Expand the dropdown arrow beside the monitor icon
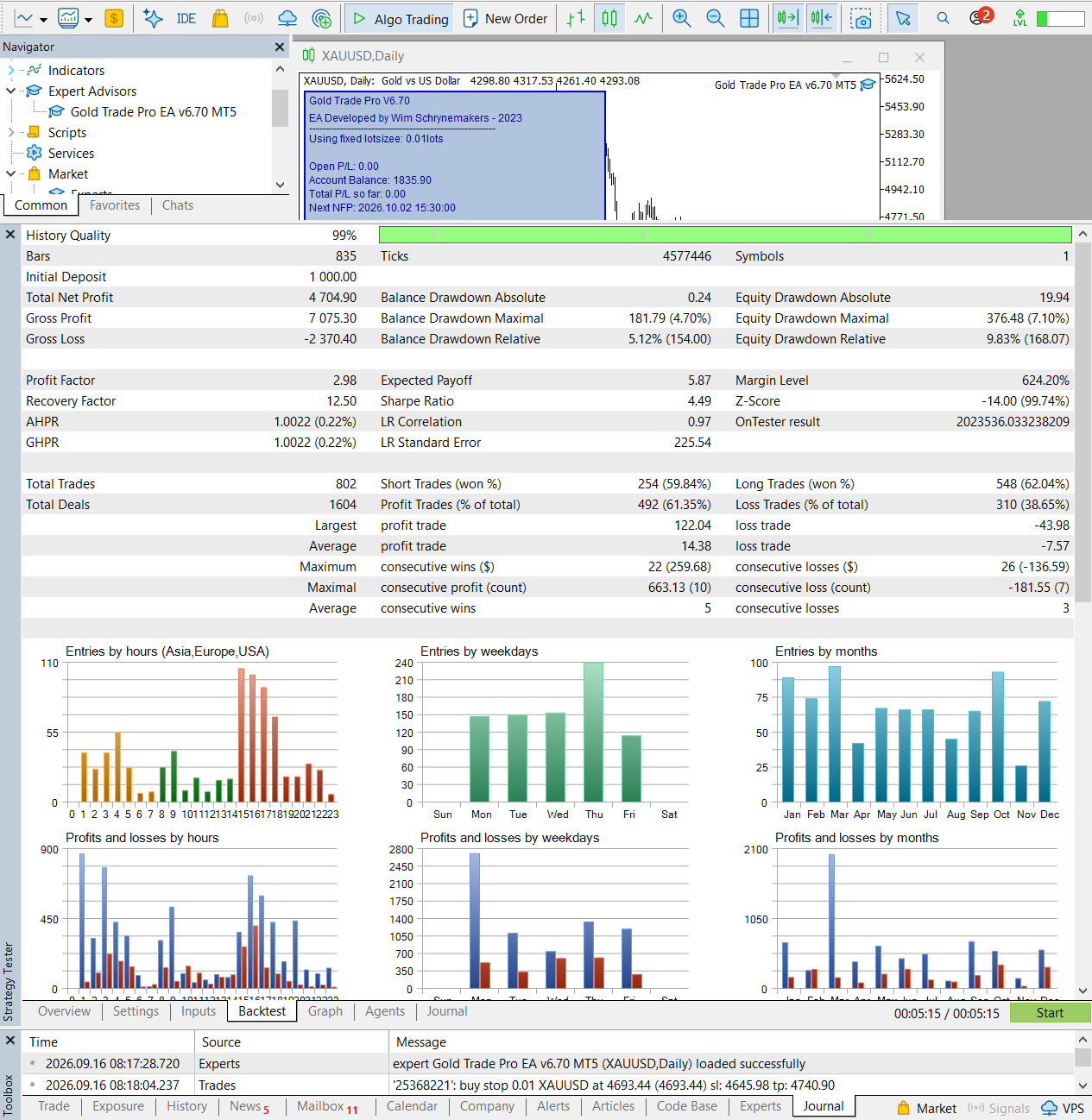The height and width of the screenshot is (1120, 1092). click(88, 19)
